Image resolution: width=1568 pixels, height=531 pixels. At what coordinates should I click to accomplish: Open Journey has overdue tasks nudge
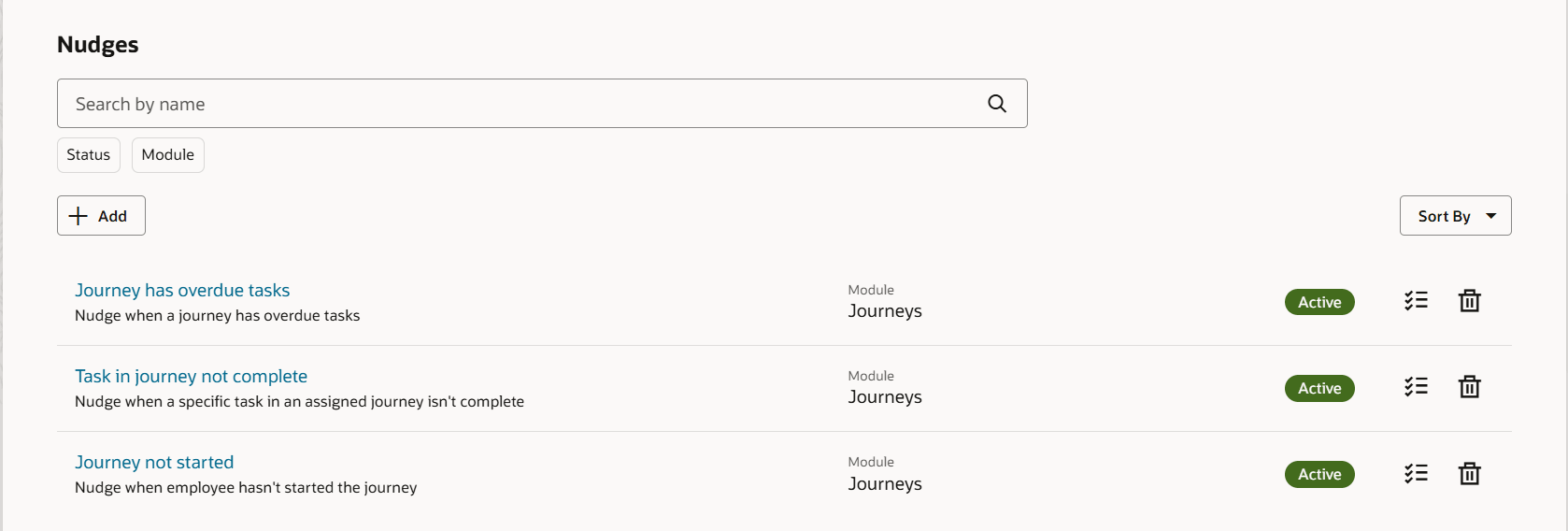(182, 291)
